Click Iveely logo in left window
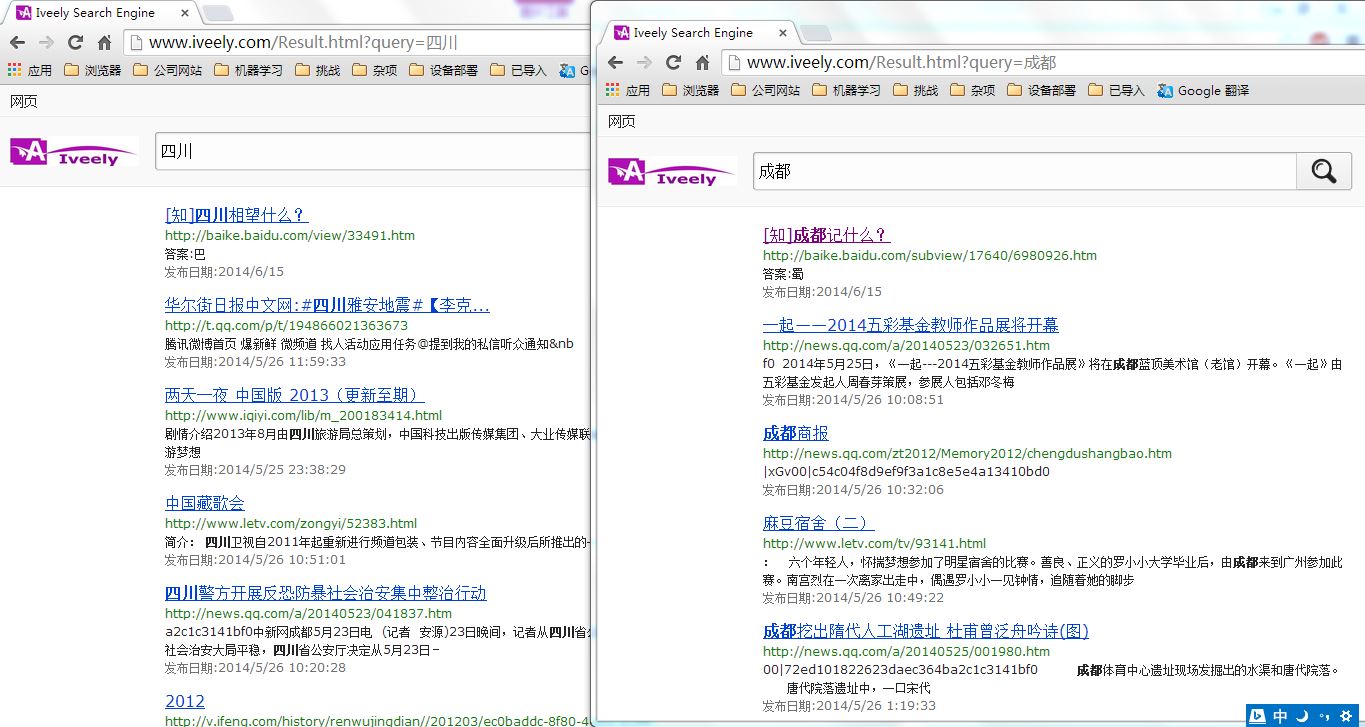This screenshot has width=1365, height=727. 74,152
